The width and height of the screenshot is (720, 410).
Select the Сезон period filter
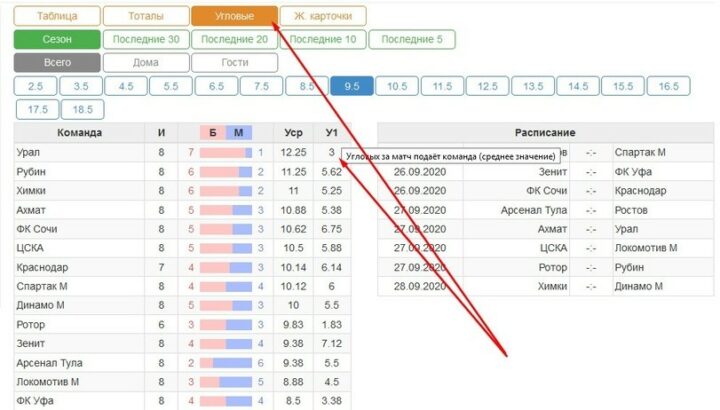[x=57, y=39]
